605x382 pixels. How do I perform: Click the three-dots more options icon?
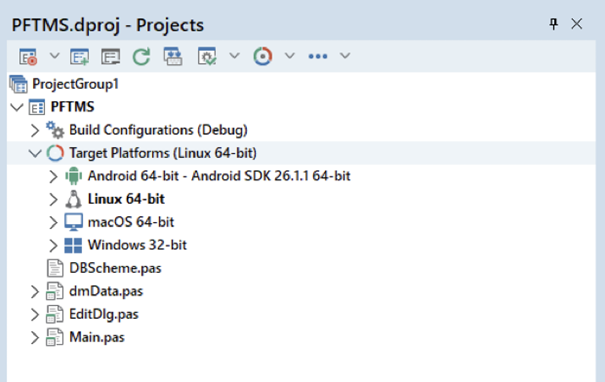[x=318, y=56]
